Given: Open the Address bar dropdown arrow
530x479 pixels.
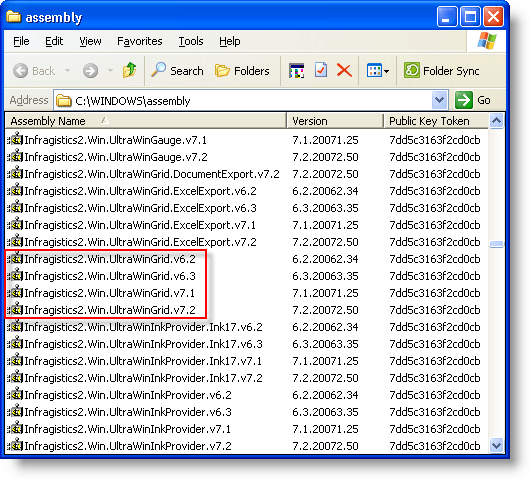Looking at the screenshot, I should [439, 100].
